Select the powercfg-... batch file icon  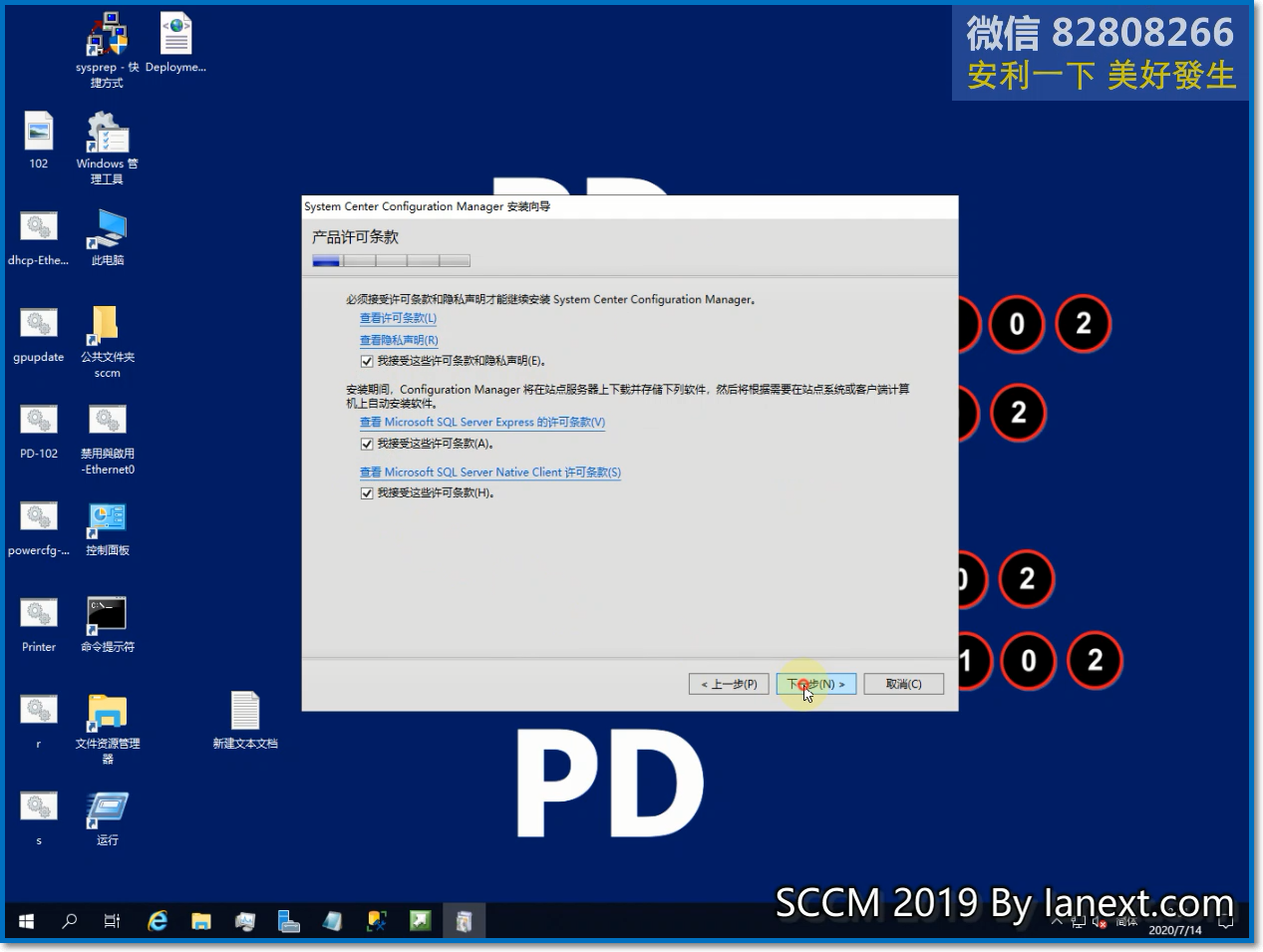pyautogui.click(x=39, y=527)
